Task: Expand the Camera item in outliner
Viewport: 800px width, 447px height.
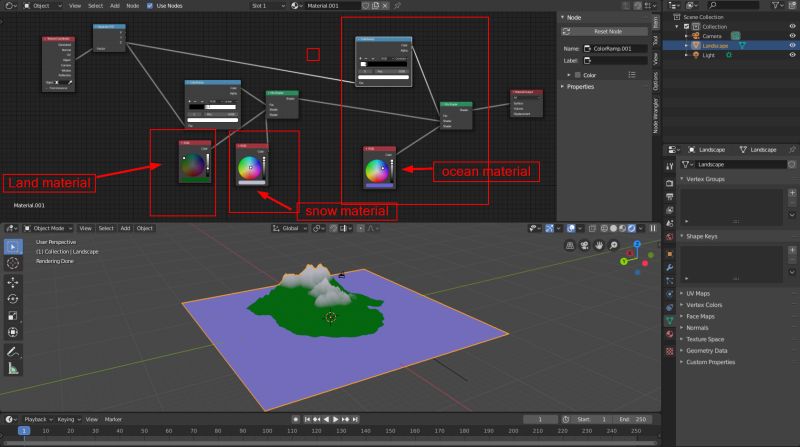Action: 687,36
